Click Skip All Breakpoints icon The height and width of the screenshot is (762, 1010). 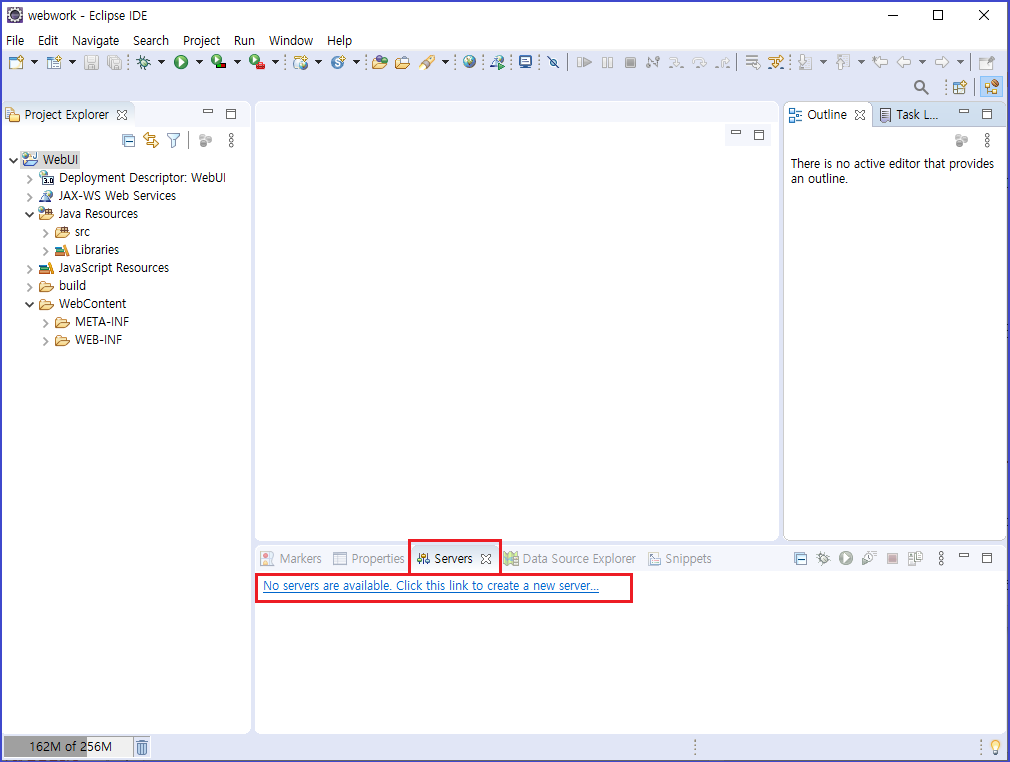coord(553,62)
